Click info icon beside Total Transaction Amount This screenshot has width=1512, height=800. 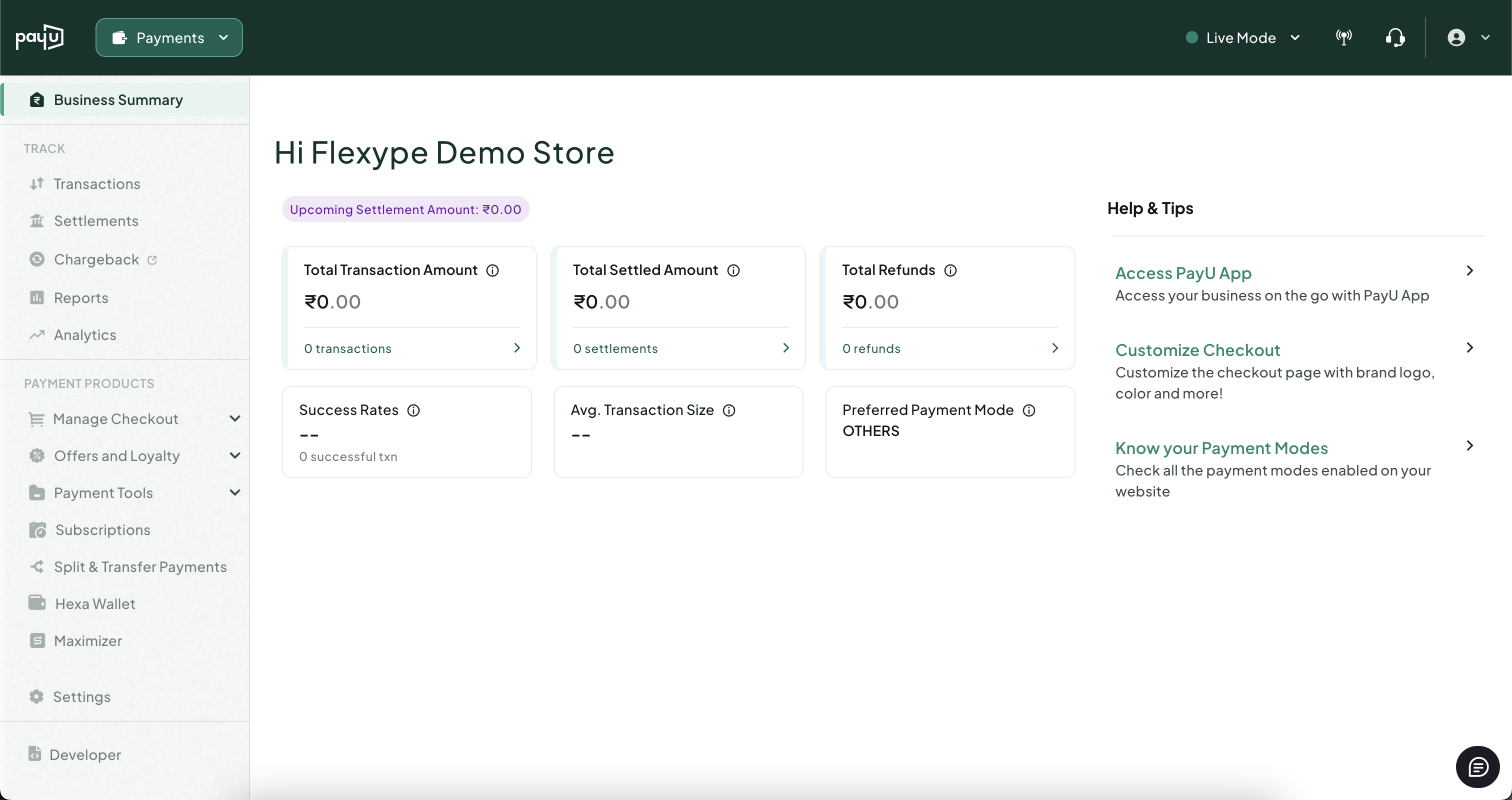[x=492, y=270]
